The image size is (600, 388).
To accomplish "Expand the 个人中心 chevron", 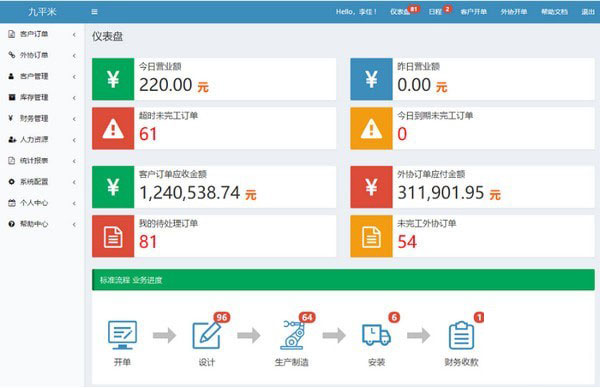I will [74, 203].
